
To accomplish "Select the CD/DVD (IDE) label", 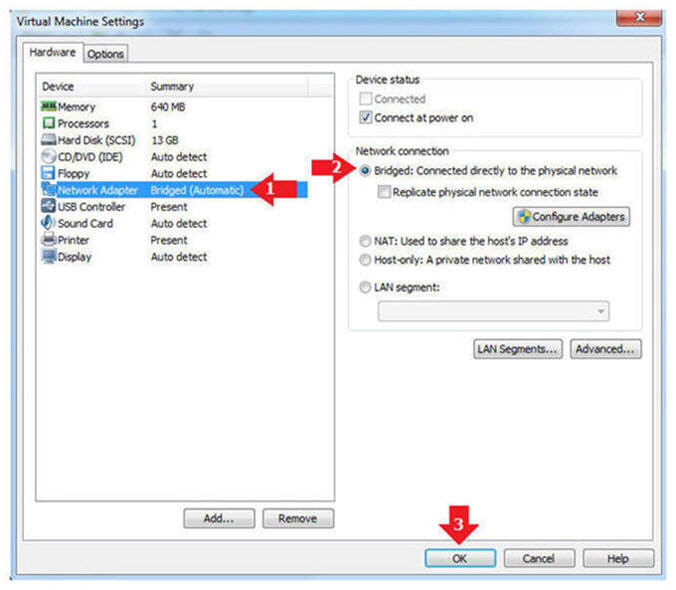I will pyautogui.click(x=90, y=157).
